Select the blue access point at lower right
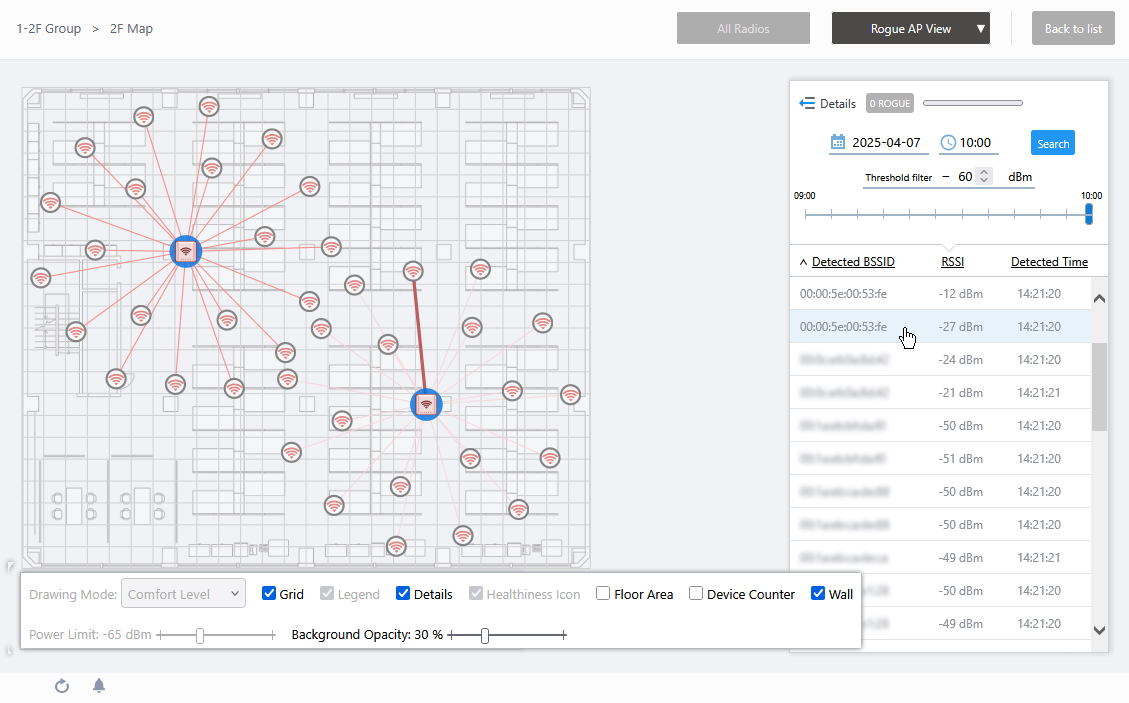The width and height of the screenshot is (1129, 703). [426, 404]
